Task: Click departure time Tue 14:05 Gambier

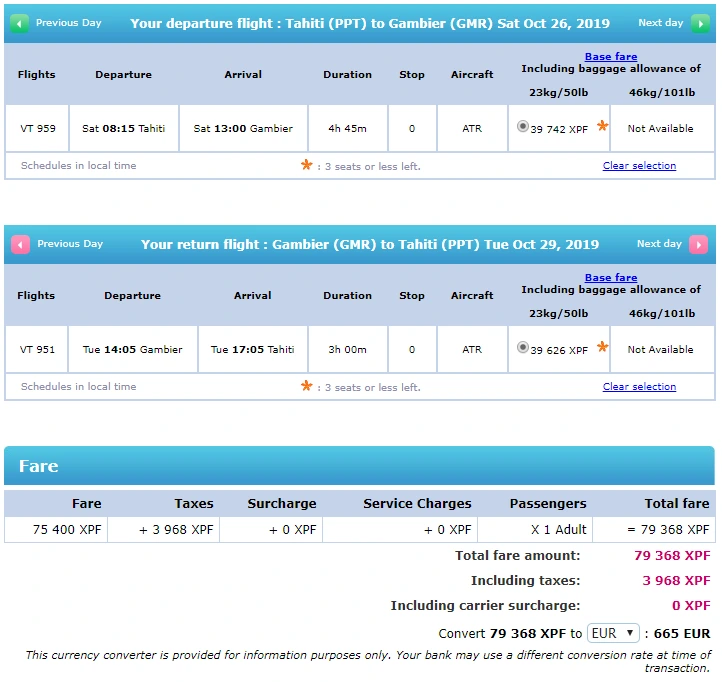Action: (133, 350)
